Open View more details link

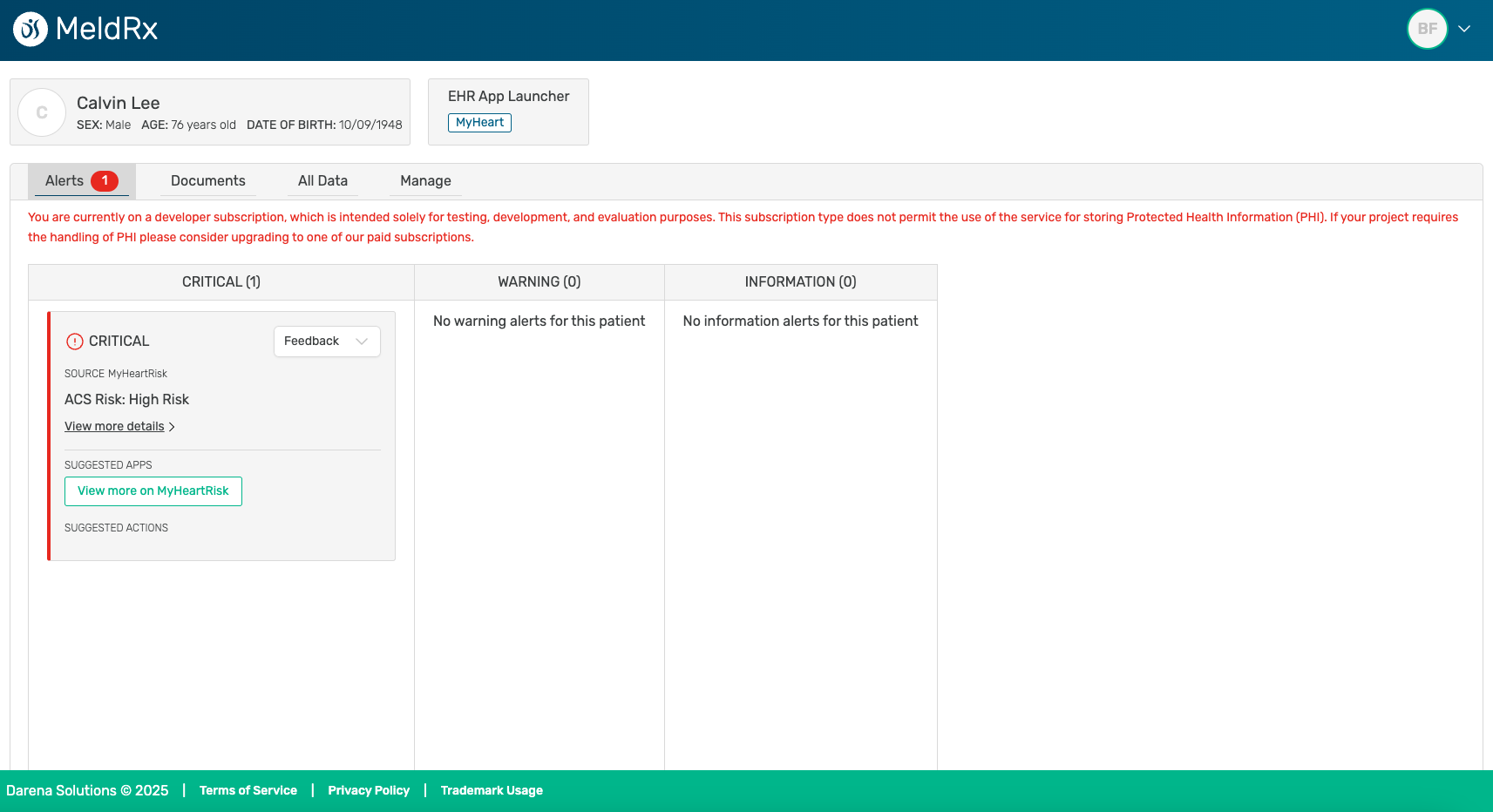pos(114,426)
